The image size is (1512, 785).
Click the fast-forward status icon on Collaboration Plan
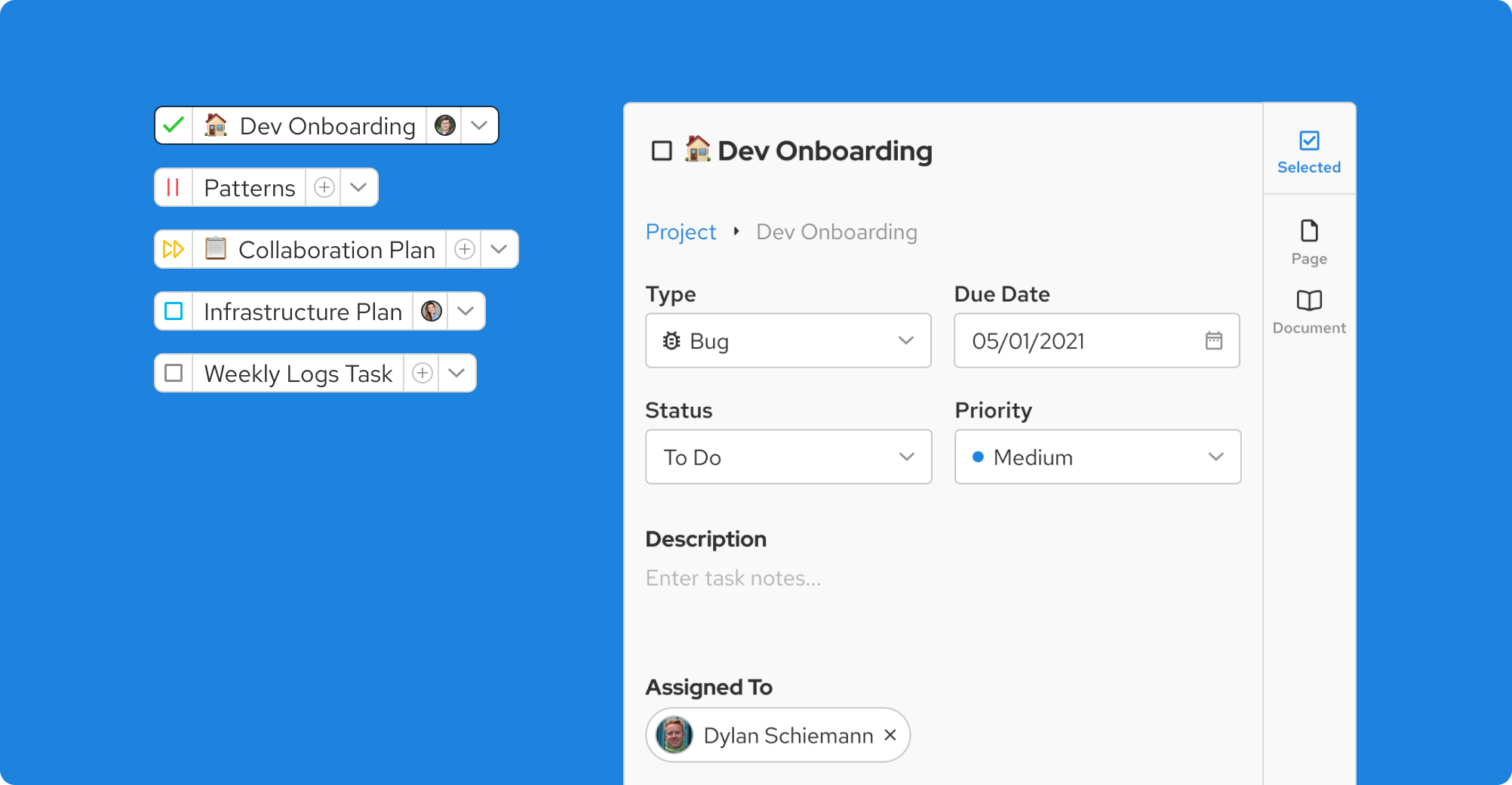174,249
